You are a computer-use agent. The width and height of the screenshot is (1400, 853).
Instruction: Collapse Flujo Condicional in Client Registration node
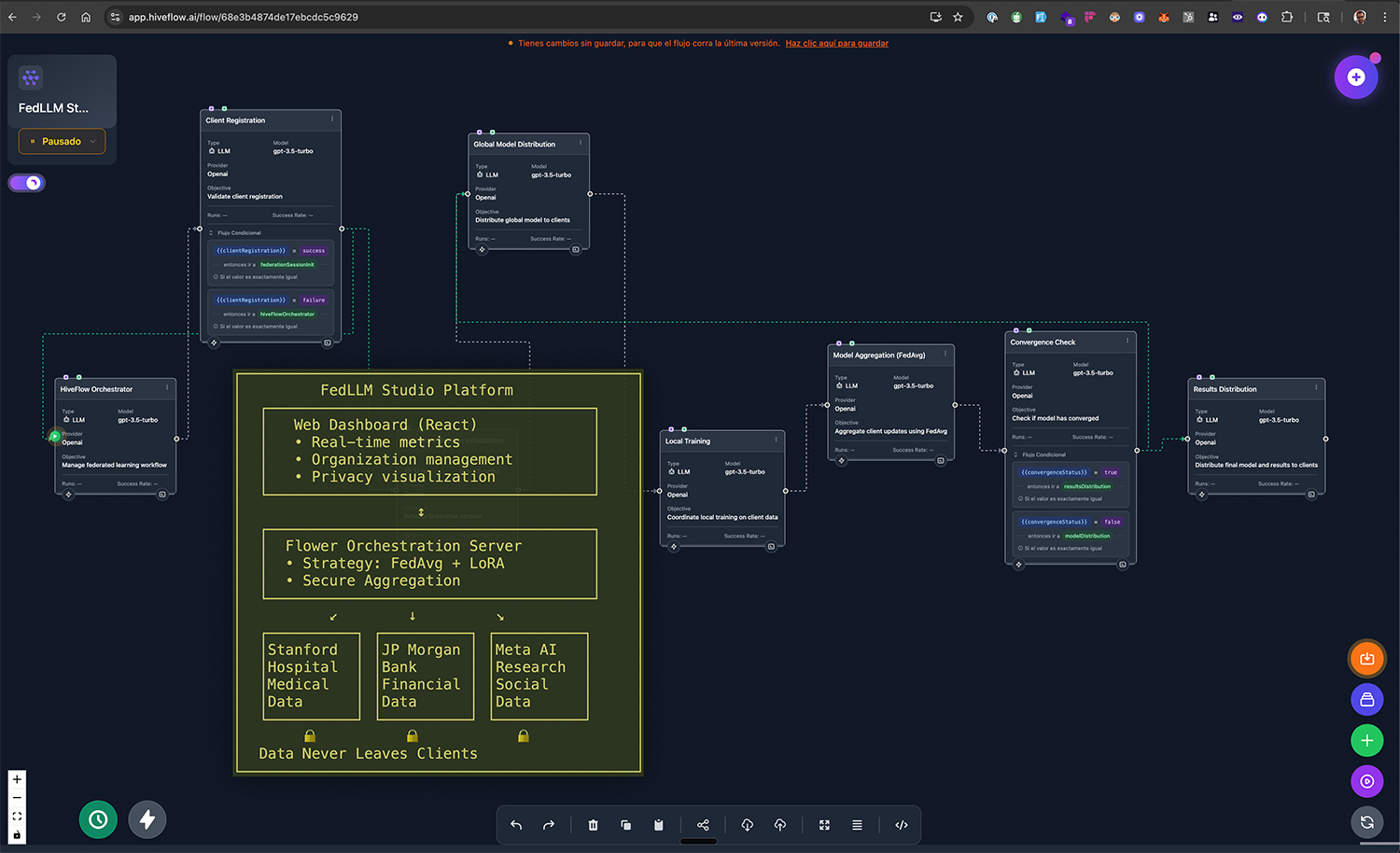point(212,232)
